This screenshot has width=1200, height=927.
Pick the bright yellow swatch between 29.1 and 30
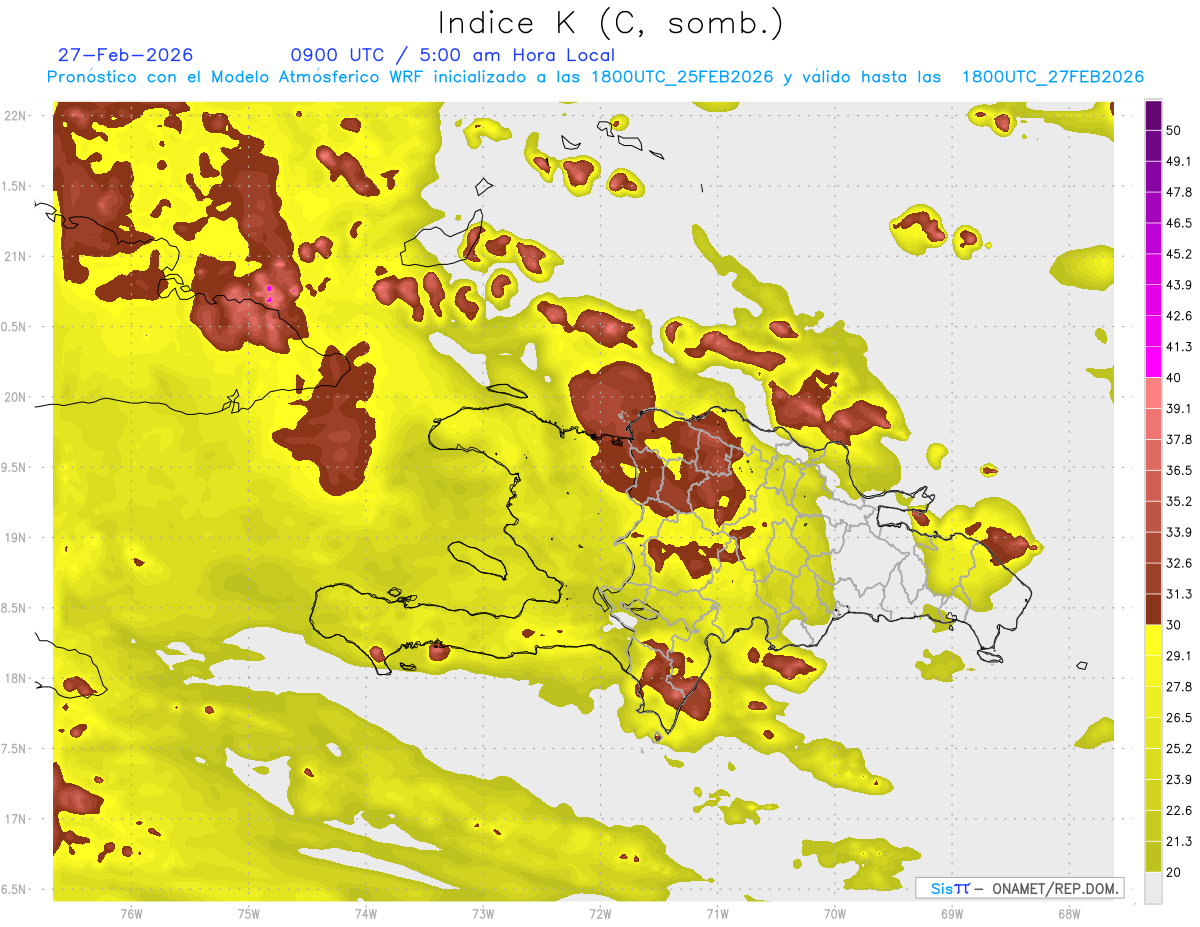pyautogui.click(x=1153, y=640)
